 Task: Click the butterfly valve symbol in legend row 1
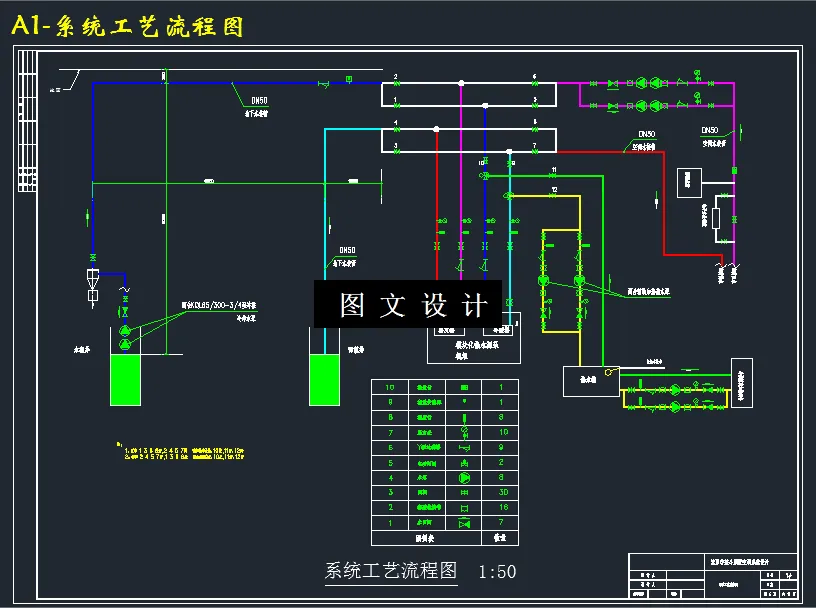(x=465, y=522)
